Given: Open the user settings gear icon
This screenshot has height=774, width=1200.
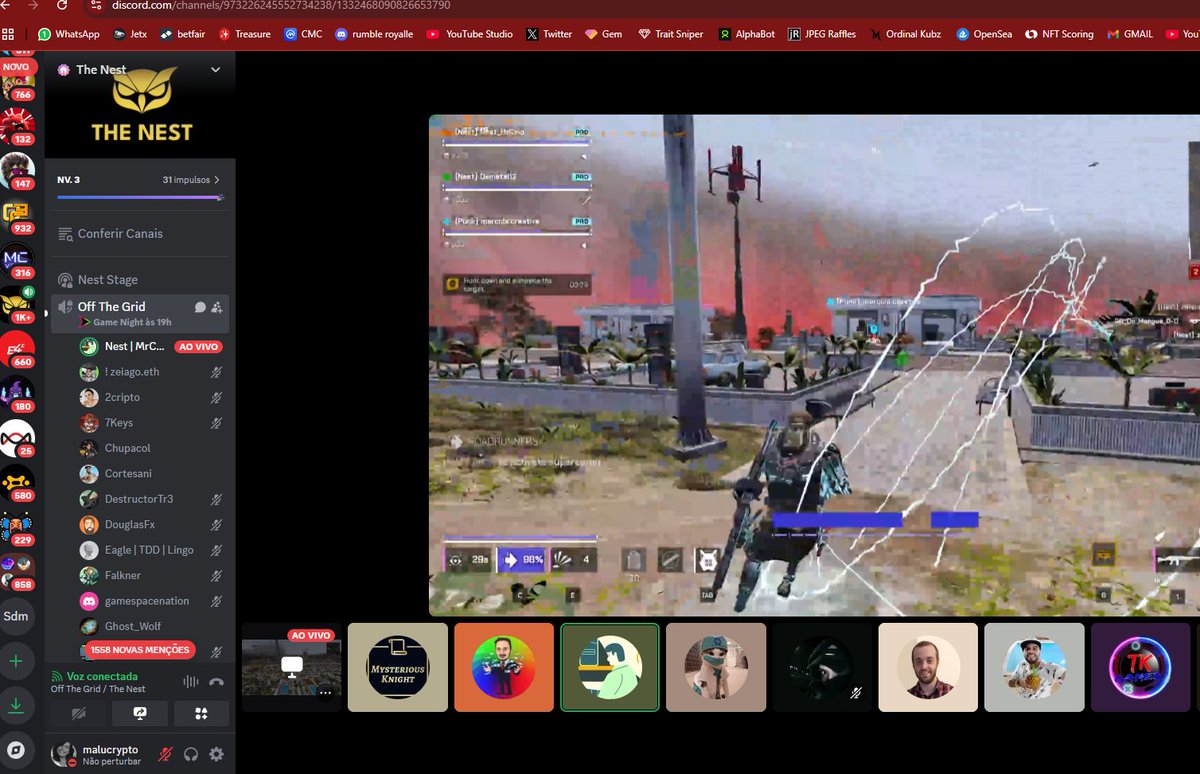Looking at the screenshot, I should point(216,754).
